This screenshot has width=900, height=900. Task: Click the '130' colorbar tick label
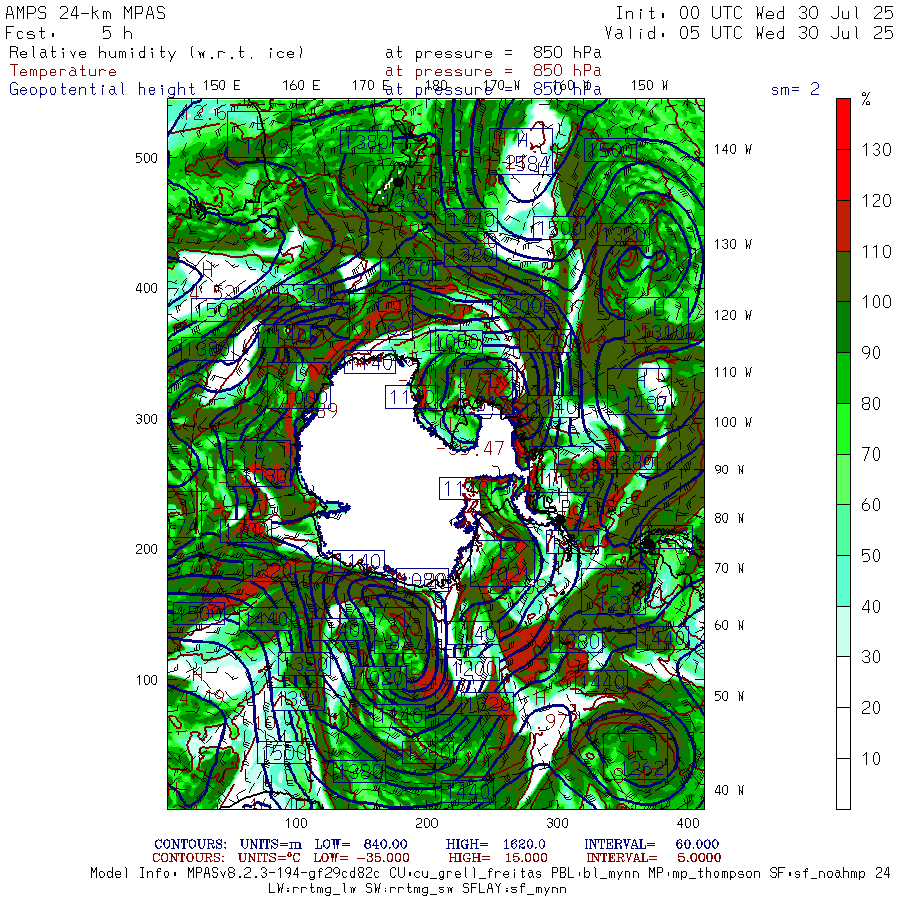tap(876, 150)
